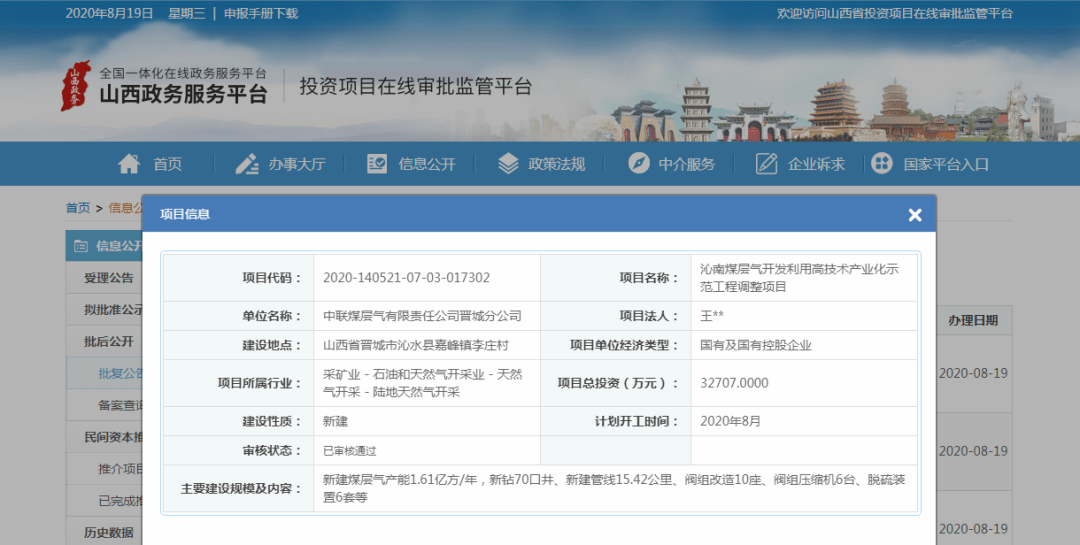Click location 山西省晋城市沁水县嘉峰镇李庄村

416,345
